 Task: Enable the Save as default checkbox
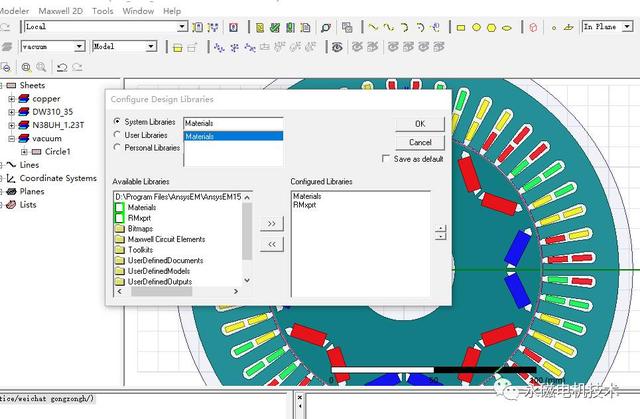[387, 159]
